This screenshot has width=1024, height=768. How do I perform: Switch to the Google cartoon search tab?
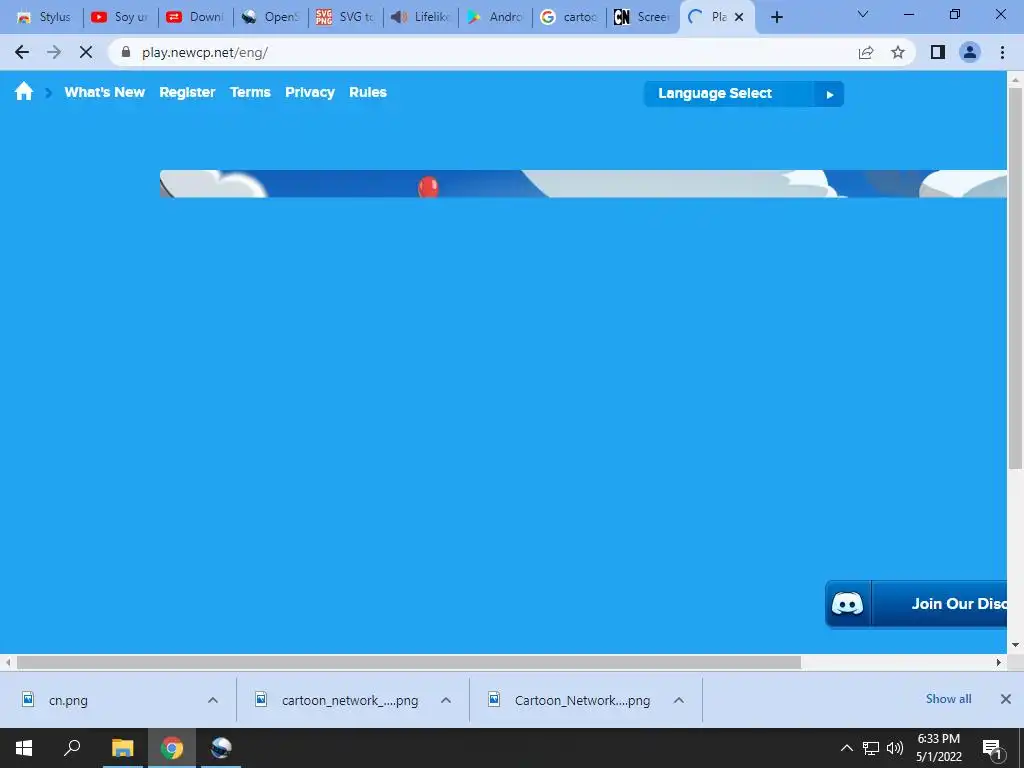pyautogui.click(x=569, y=17)
